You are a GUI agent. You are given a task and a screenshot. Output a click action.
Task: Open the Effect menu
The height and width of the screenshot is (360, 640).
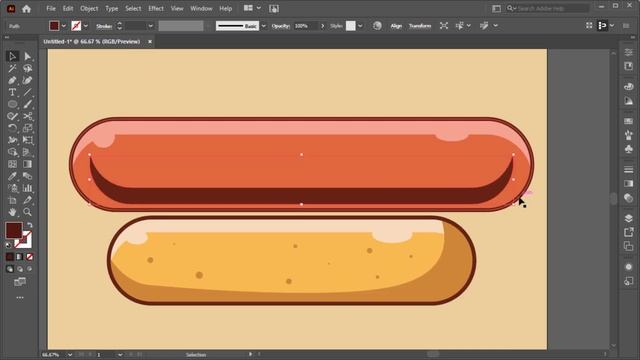click(156, 9)
